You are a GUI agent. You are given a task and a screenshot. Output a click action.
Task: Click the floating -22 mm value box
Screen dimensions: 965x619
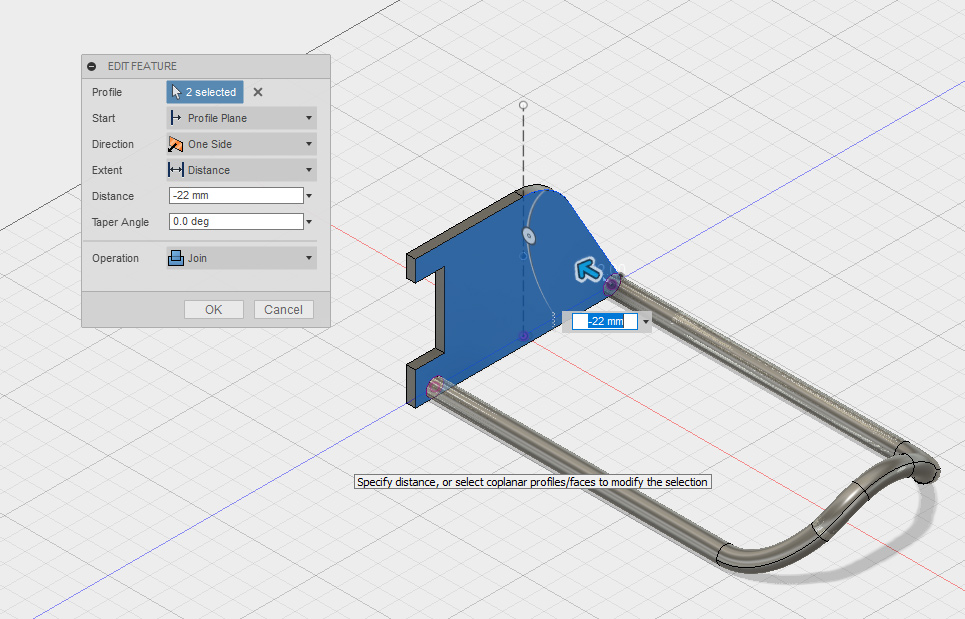click(x=605, y=321)
